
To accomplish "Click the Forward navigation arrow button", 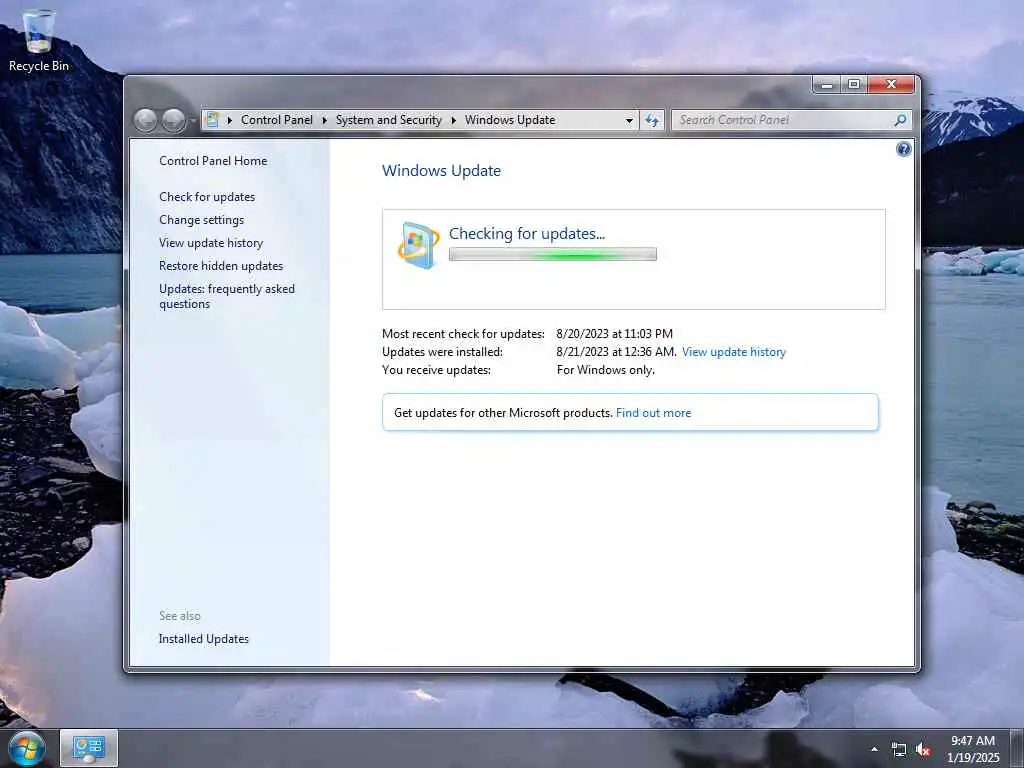I will click(x=174, y=120).
